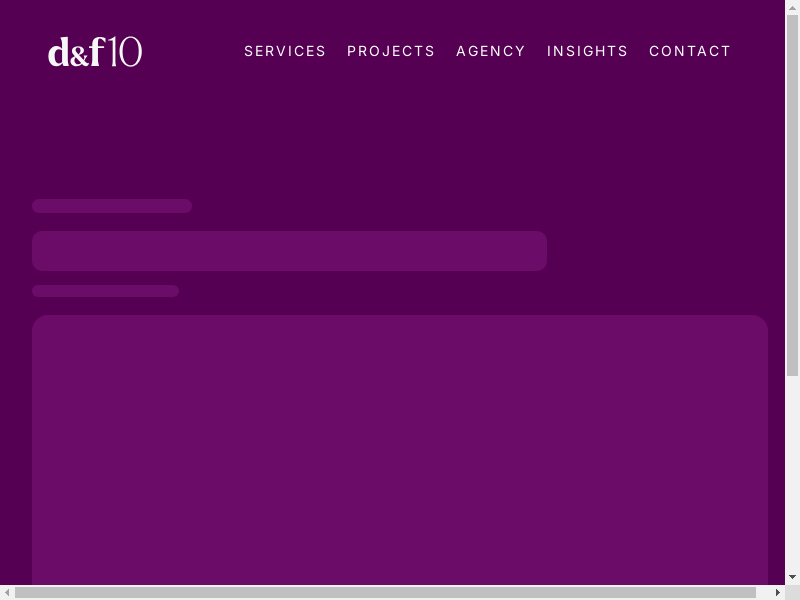800x600 pixels.
Task: Click the large loading placeholder card
Action: [400, 450]
